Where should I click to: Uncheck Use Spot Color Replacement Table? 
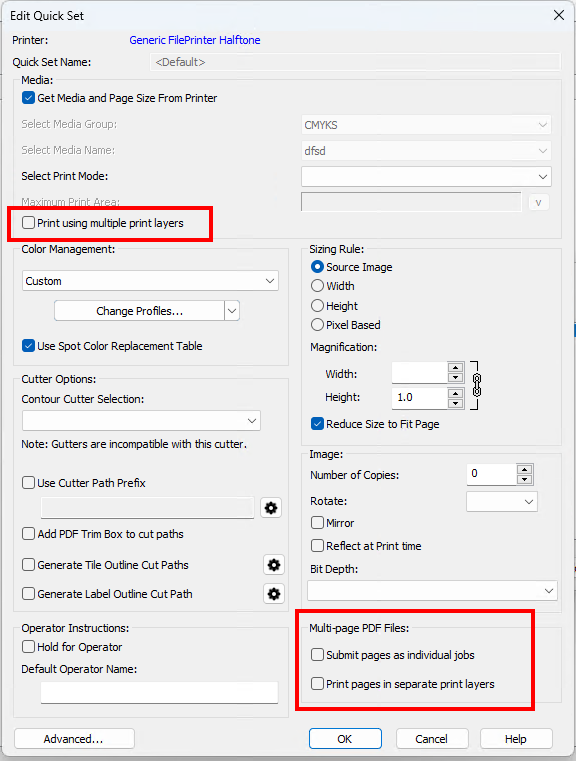[x=29, y=346]
